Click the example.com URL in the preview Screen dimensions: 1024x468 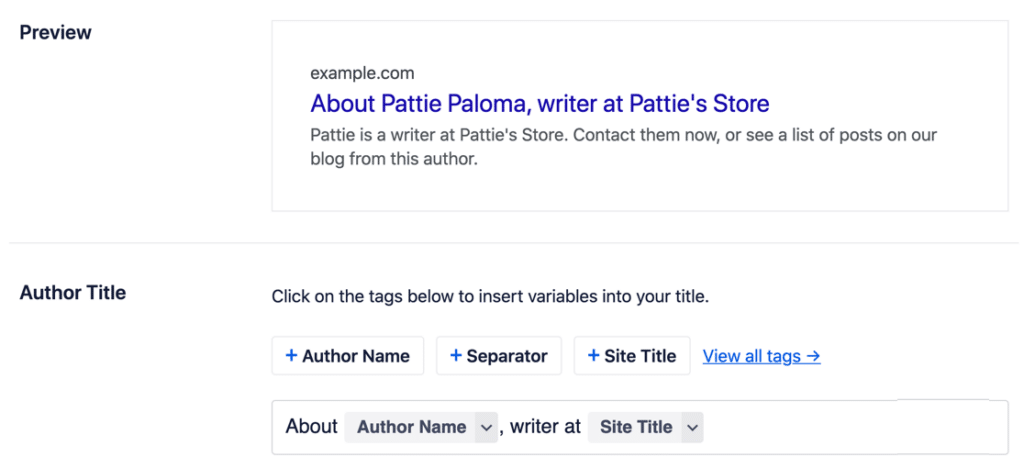click(362, 73)
